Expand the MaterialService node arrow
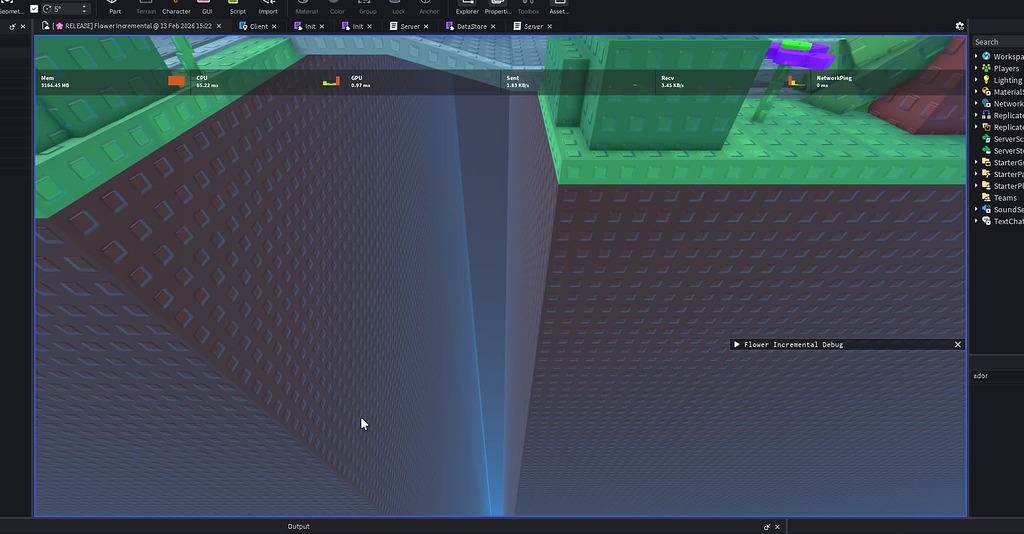The image size is (1024, 534). (x=976, y=92)
